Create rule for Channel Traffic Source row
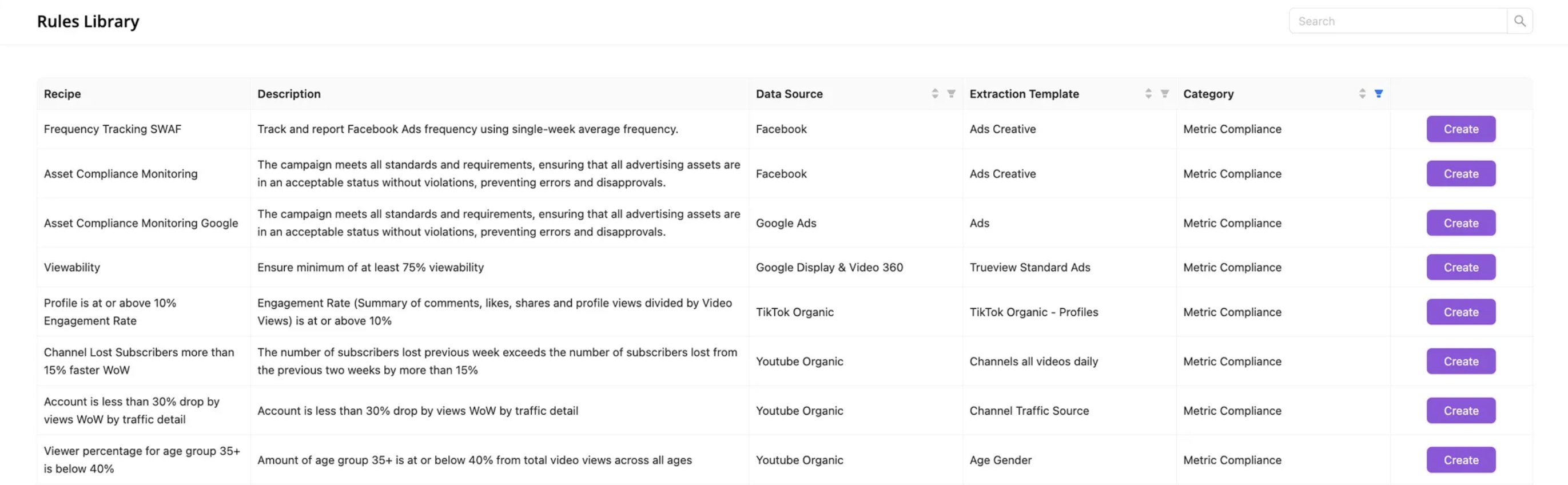 click(1460, 411)
